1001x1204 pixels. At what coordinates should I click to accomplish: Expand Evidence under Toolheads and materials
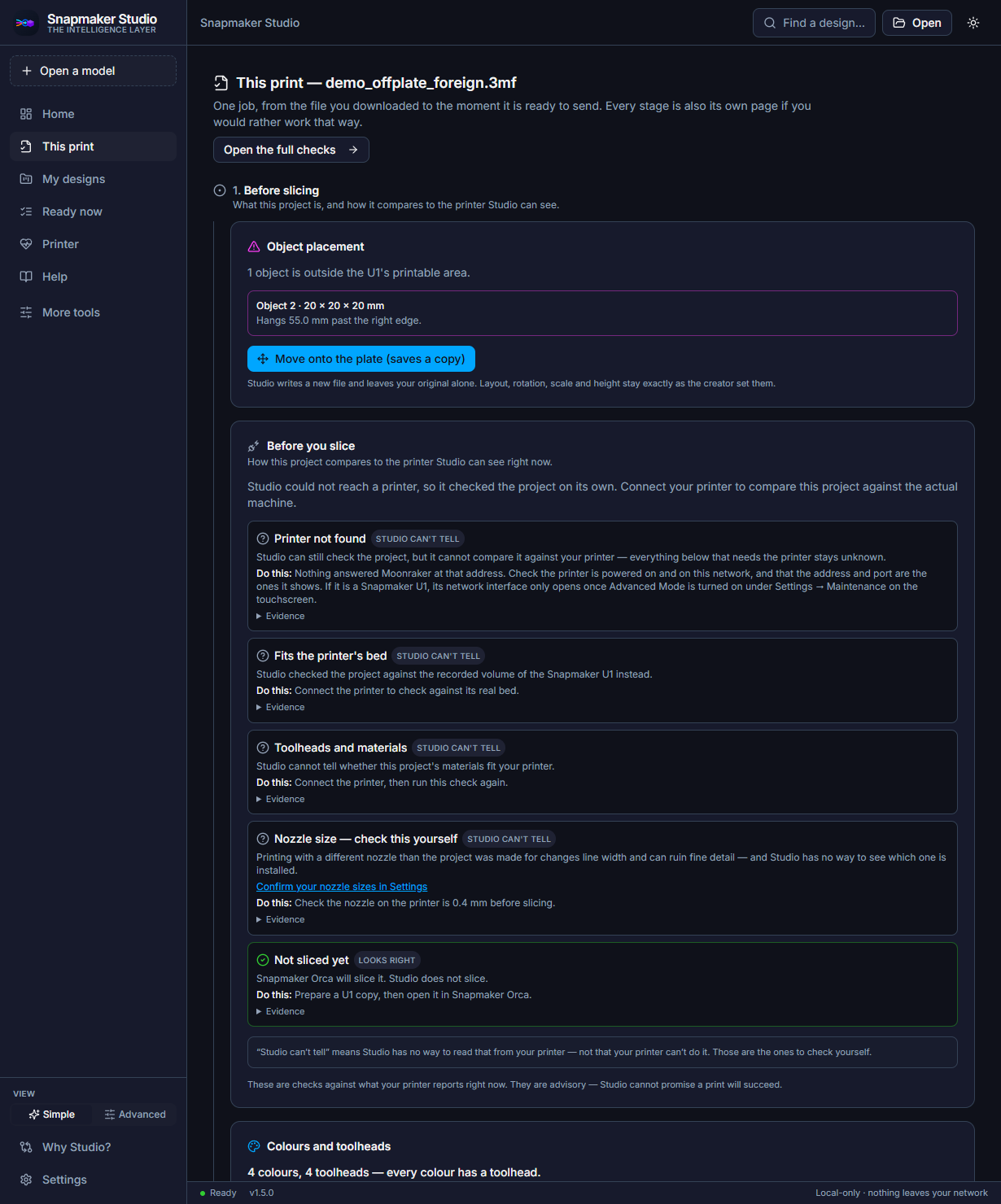[x=281, y=799]
